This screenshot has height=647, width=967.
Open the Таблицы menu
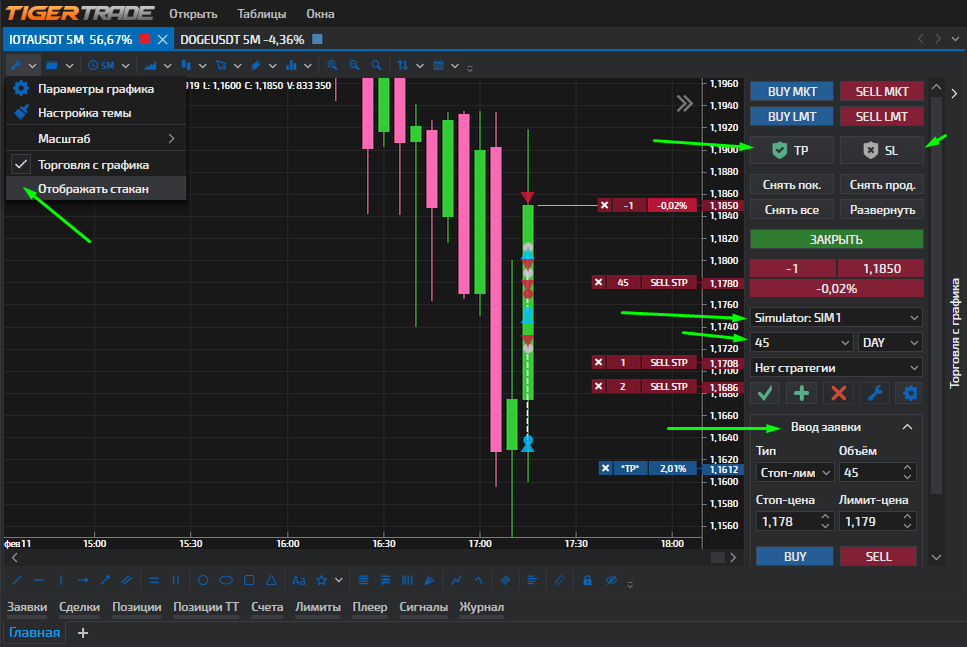[261, 14]
